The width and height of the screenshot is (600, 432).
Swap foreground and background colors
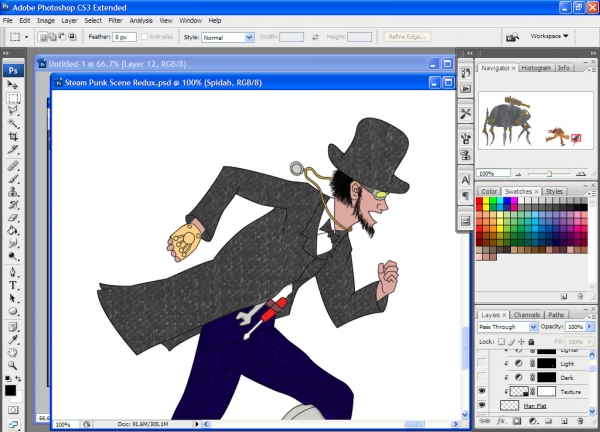coord(18,378)
